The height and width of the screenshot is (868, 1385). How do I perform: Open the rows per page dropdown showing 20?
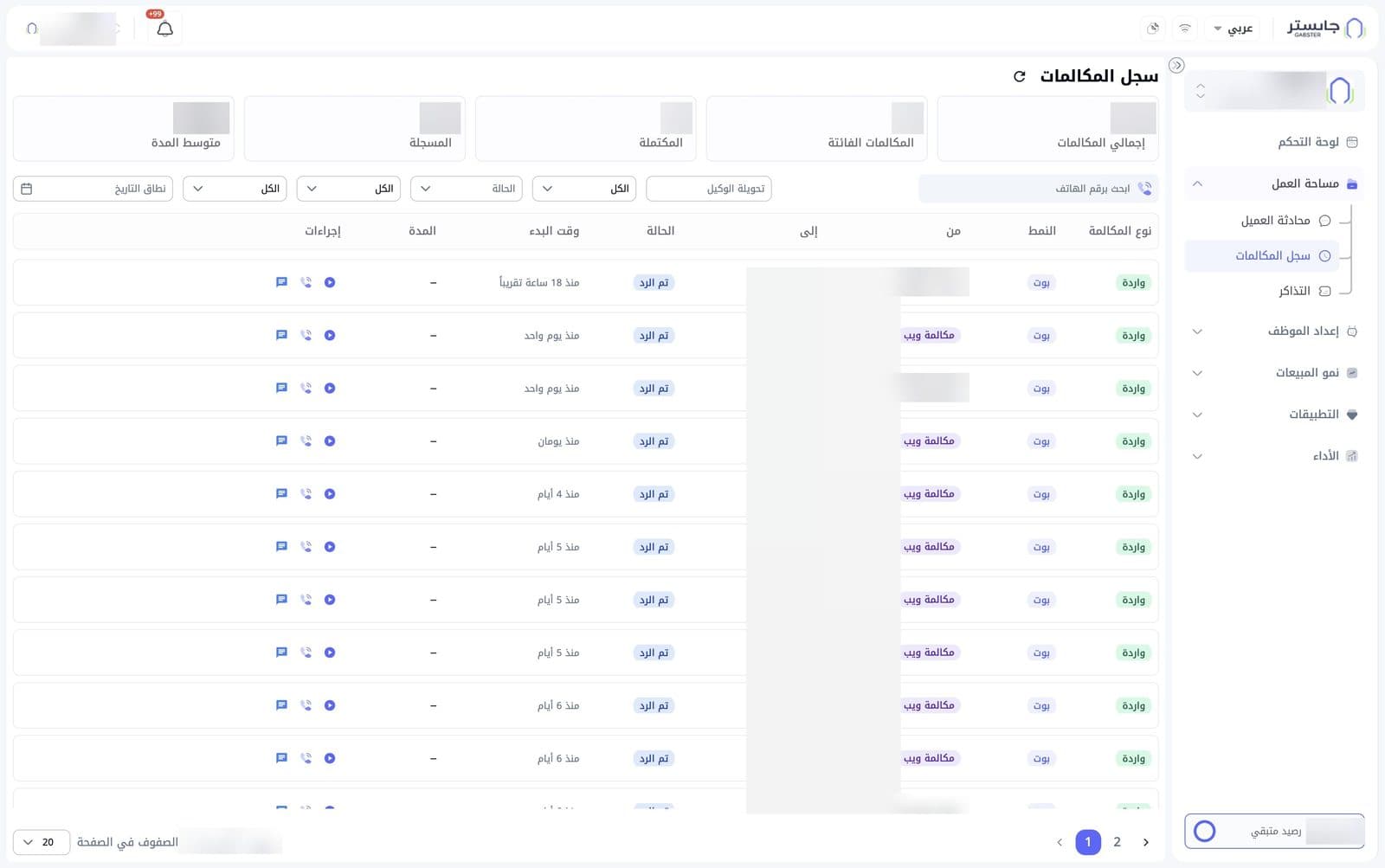click(42, 842)
